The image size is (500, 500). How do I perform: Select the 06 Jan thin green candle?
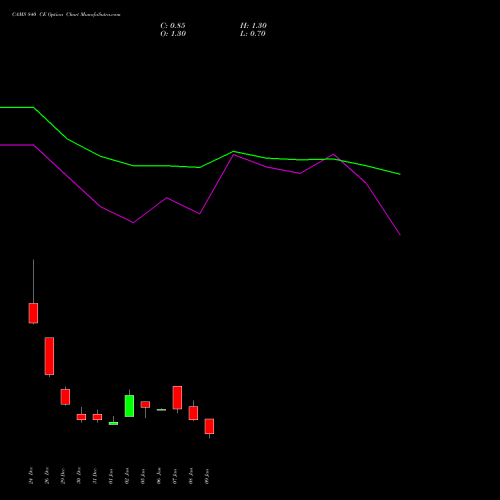(161, 410)
